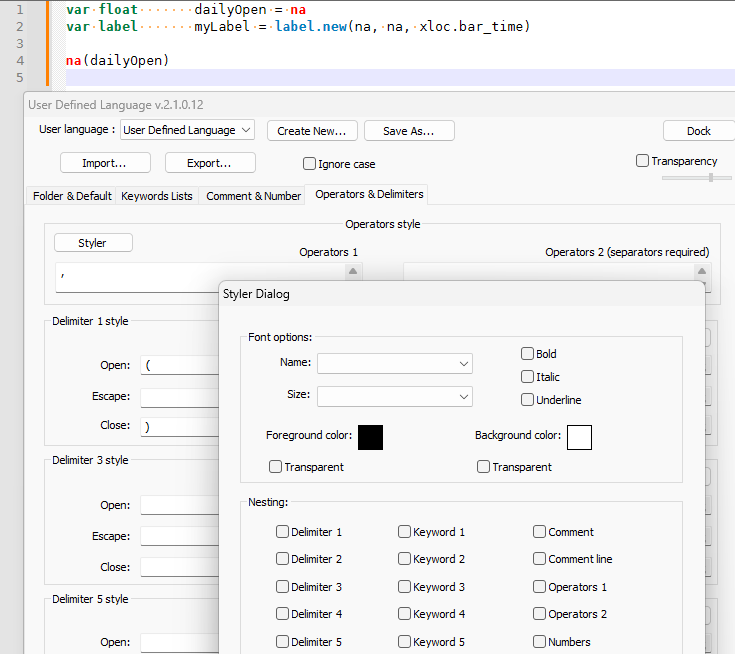735x654 pixels.
Task: Click the Save As... button
Action: (409, 131)
